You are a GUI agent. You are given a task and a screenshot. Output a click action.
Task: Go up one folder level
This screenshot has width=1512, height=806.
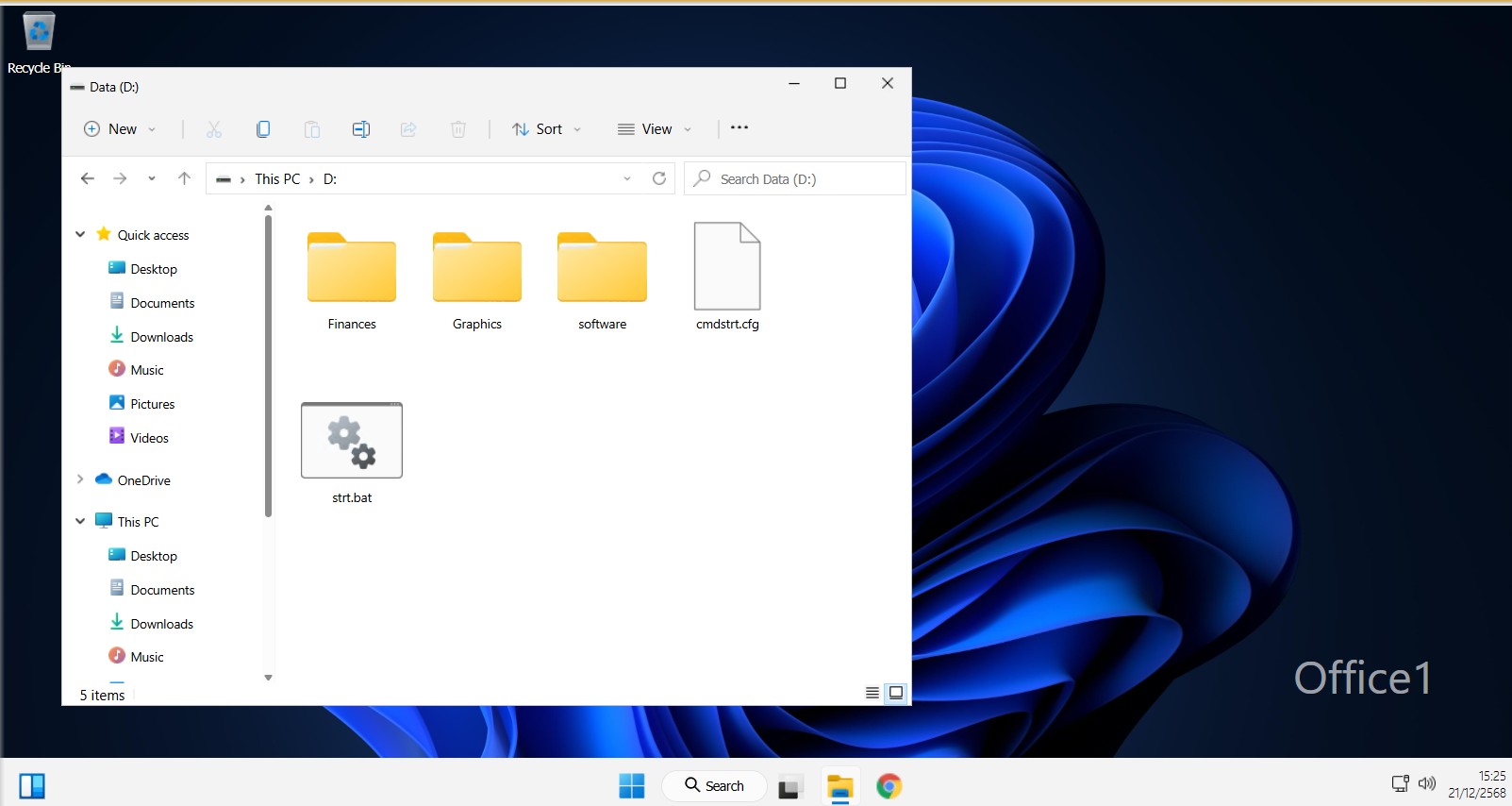184,178
